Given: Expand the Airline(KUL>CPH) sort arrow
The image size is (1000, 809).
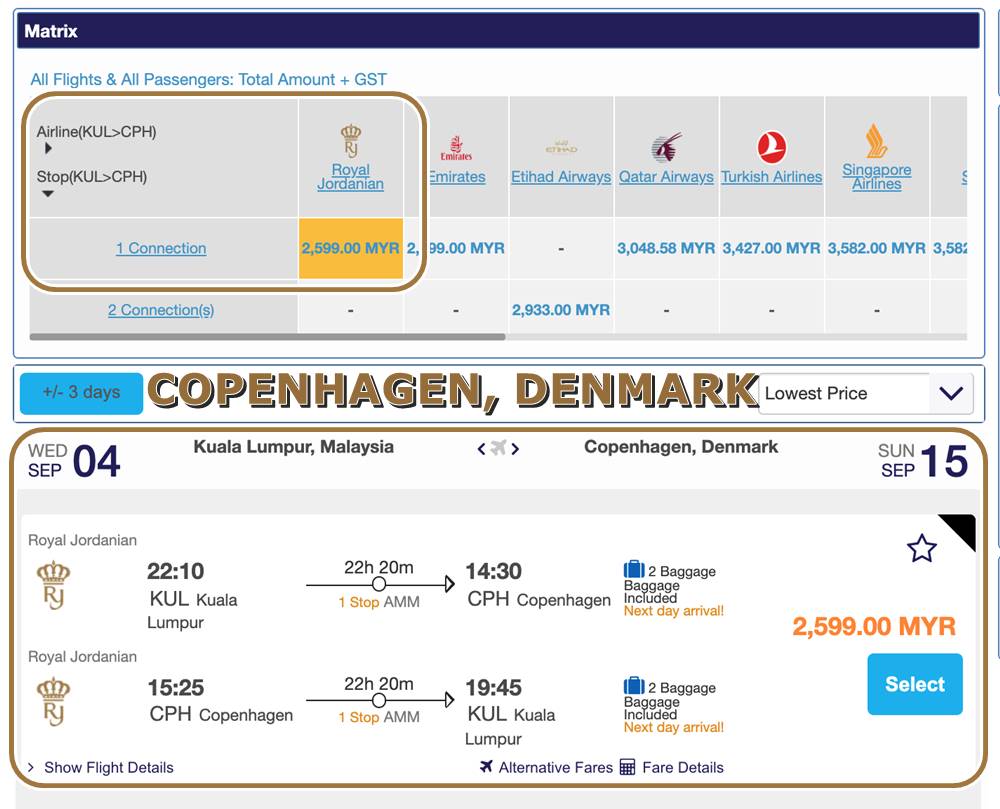Looking at the screenshot, I should coord(48,149).
